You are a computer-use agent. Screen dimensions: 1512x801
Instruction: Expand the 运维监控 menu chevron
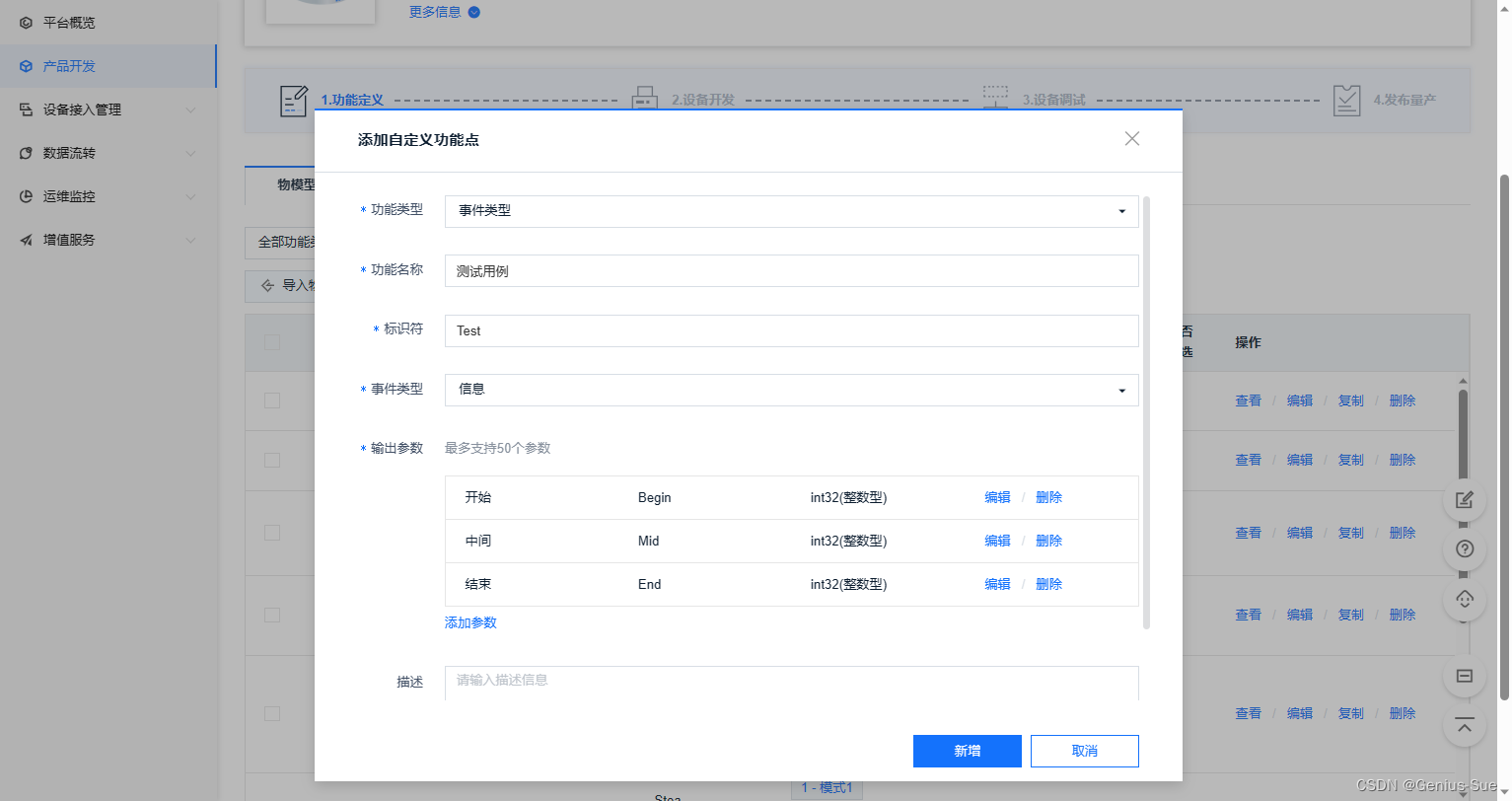click(x=190, y=196)
